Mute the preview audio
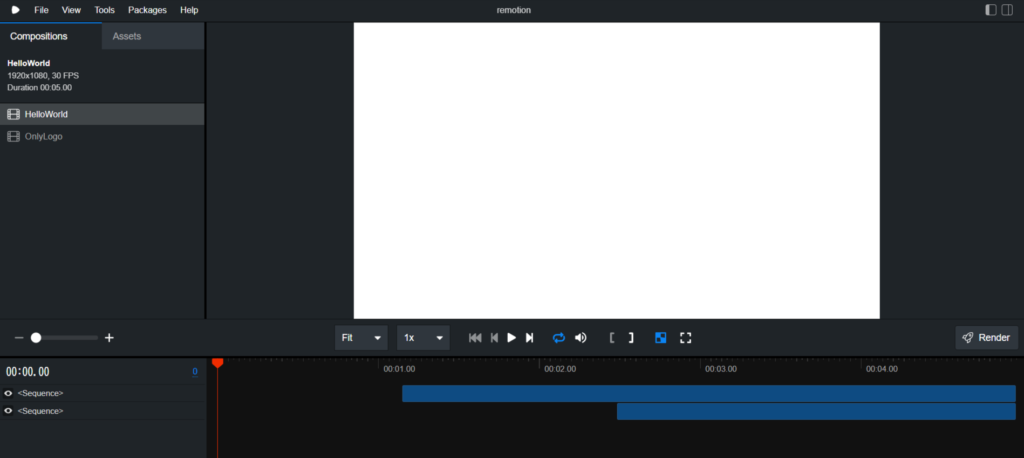1024x458 pixels. [581, 338]
